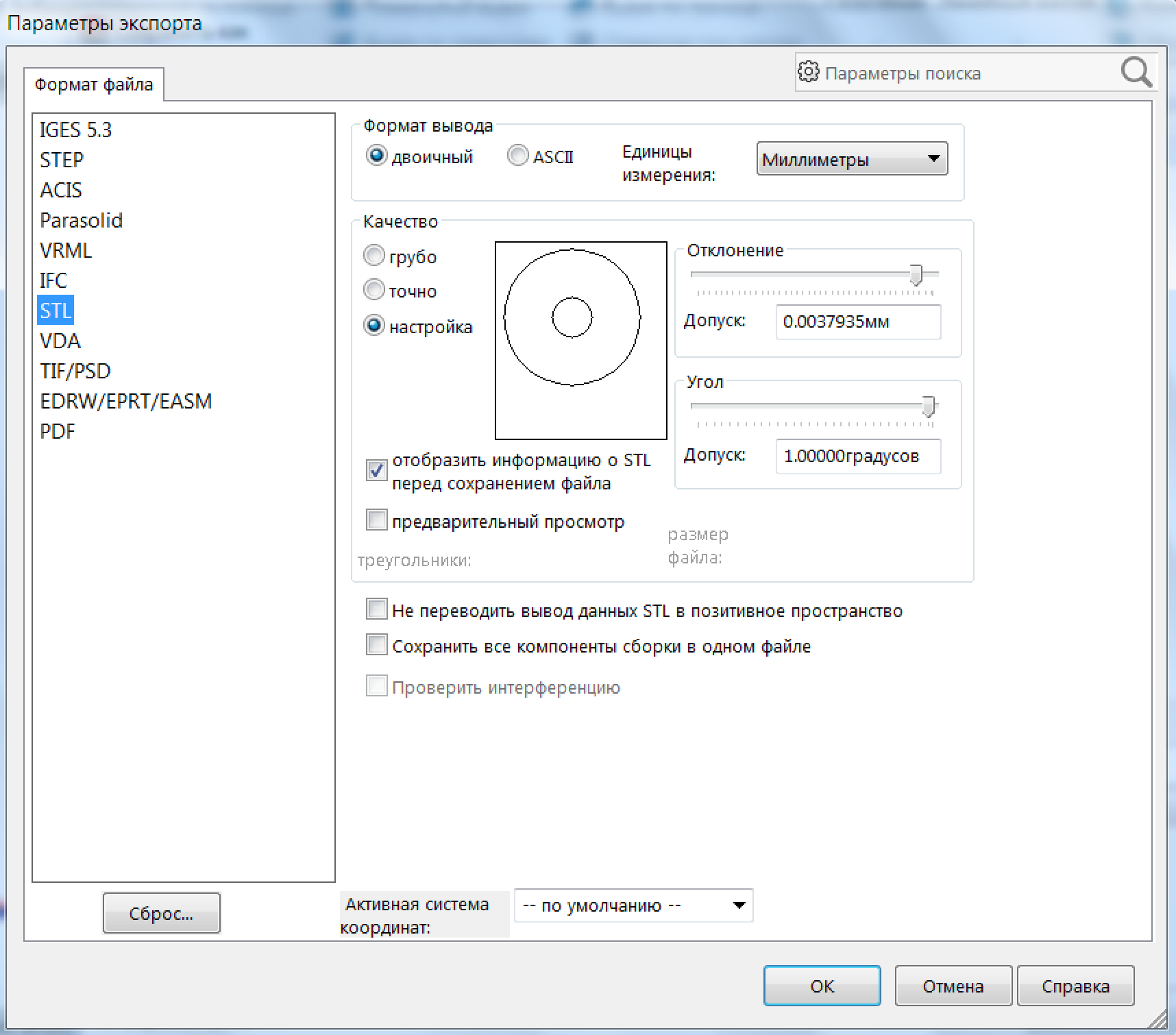Screen dimensions: 1176x1035
Task: Click the Сброс... reset button
Action: click(x=162, y=913)
